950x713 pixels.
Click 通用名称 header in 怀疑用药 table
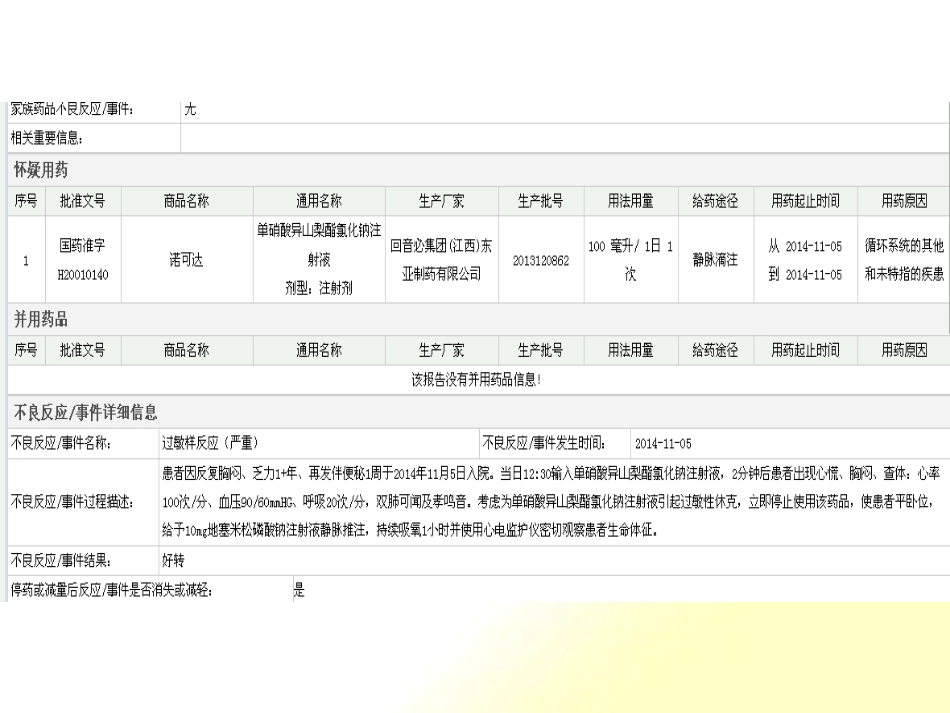click(319, 201)
